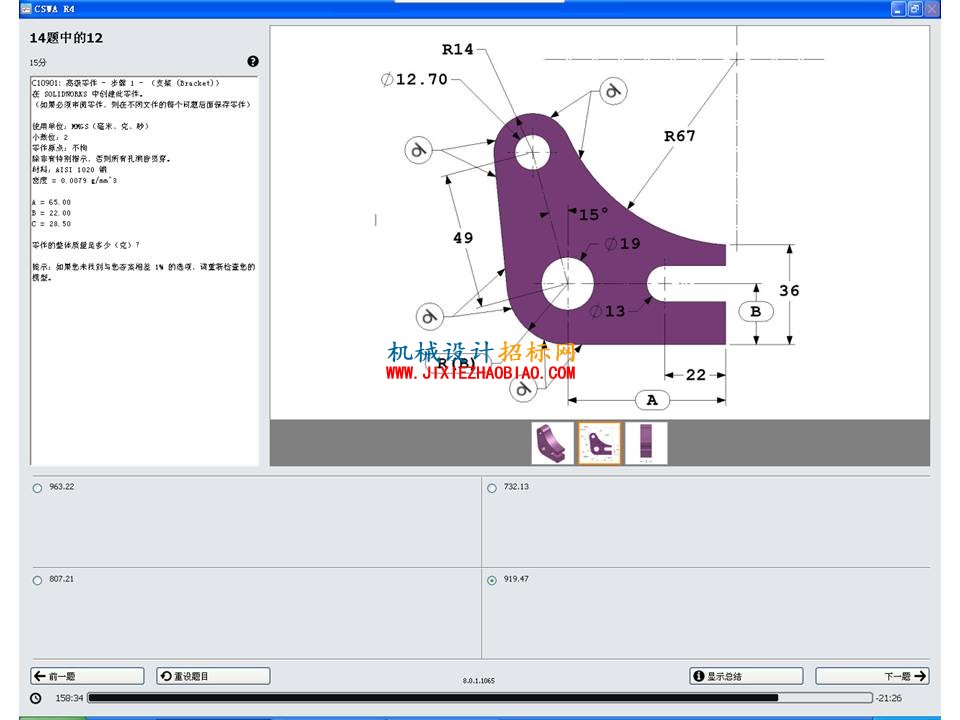This screenshot has width=960, height=720.
Task: Click the 14题中的12 question heading
Action: click(x=66, y=38)
